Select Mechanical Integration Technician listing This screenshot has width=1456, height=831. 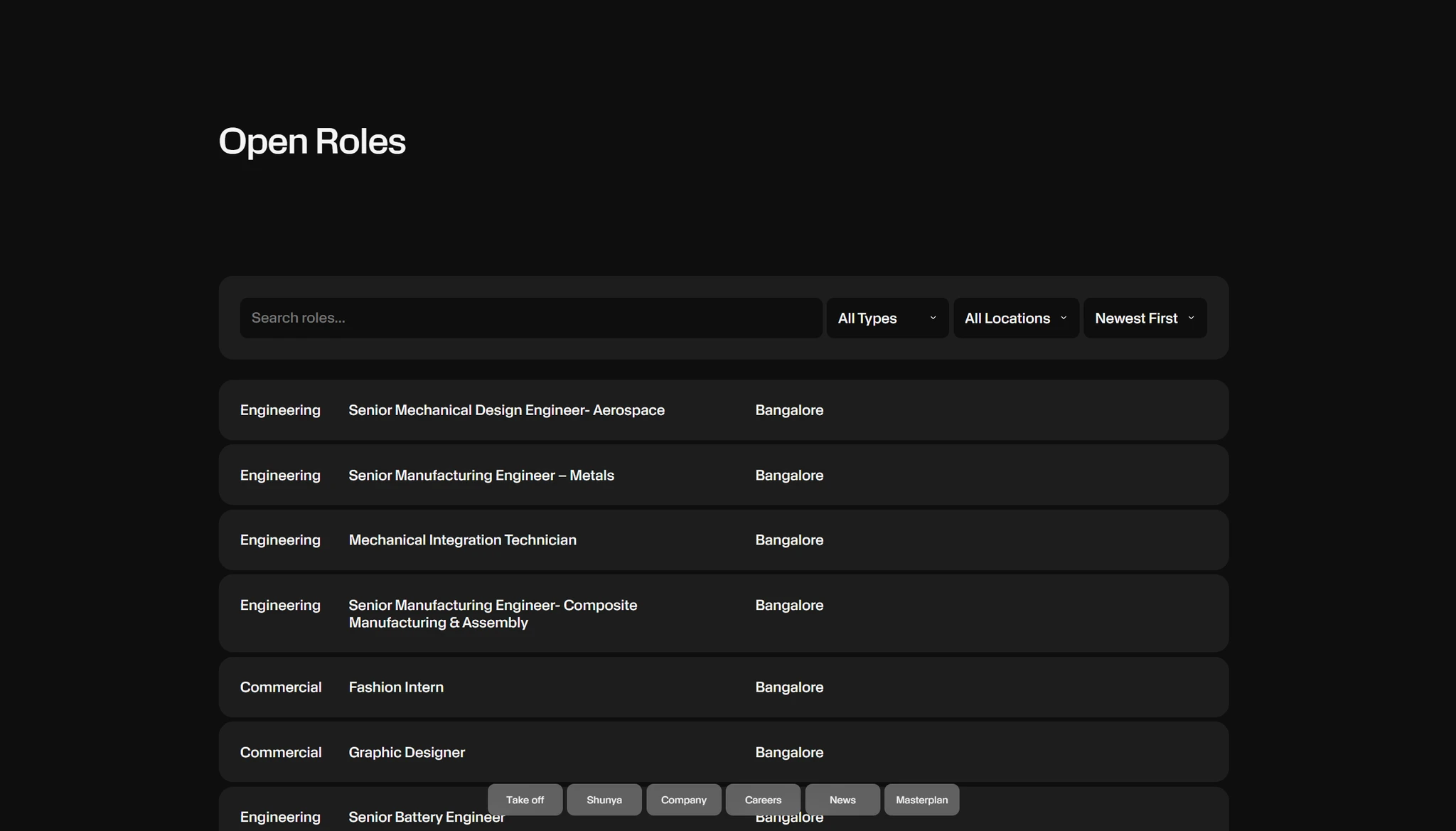pos(462,540)
